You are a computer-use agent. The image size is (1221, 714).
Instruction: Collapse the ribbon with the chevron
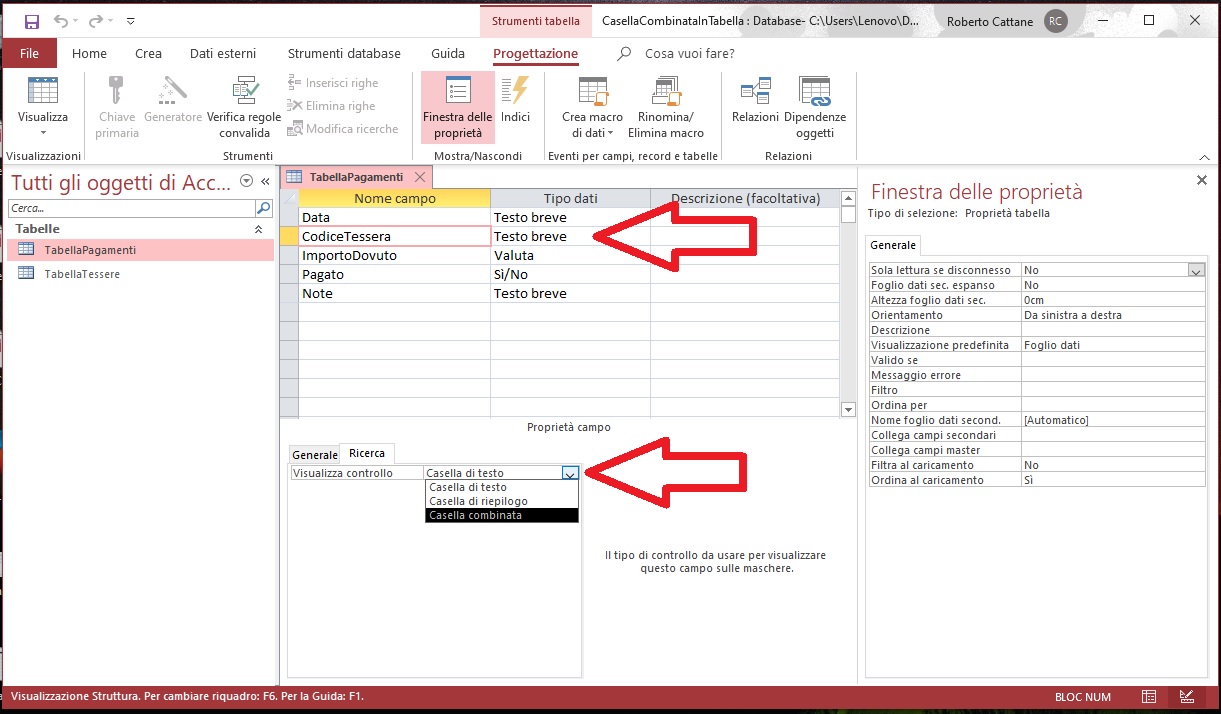(x=1204, y=156)
